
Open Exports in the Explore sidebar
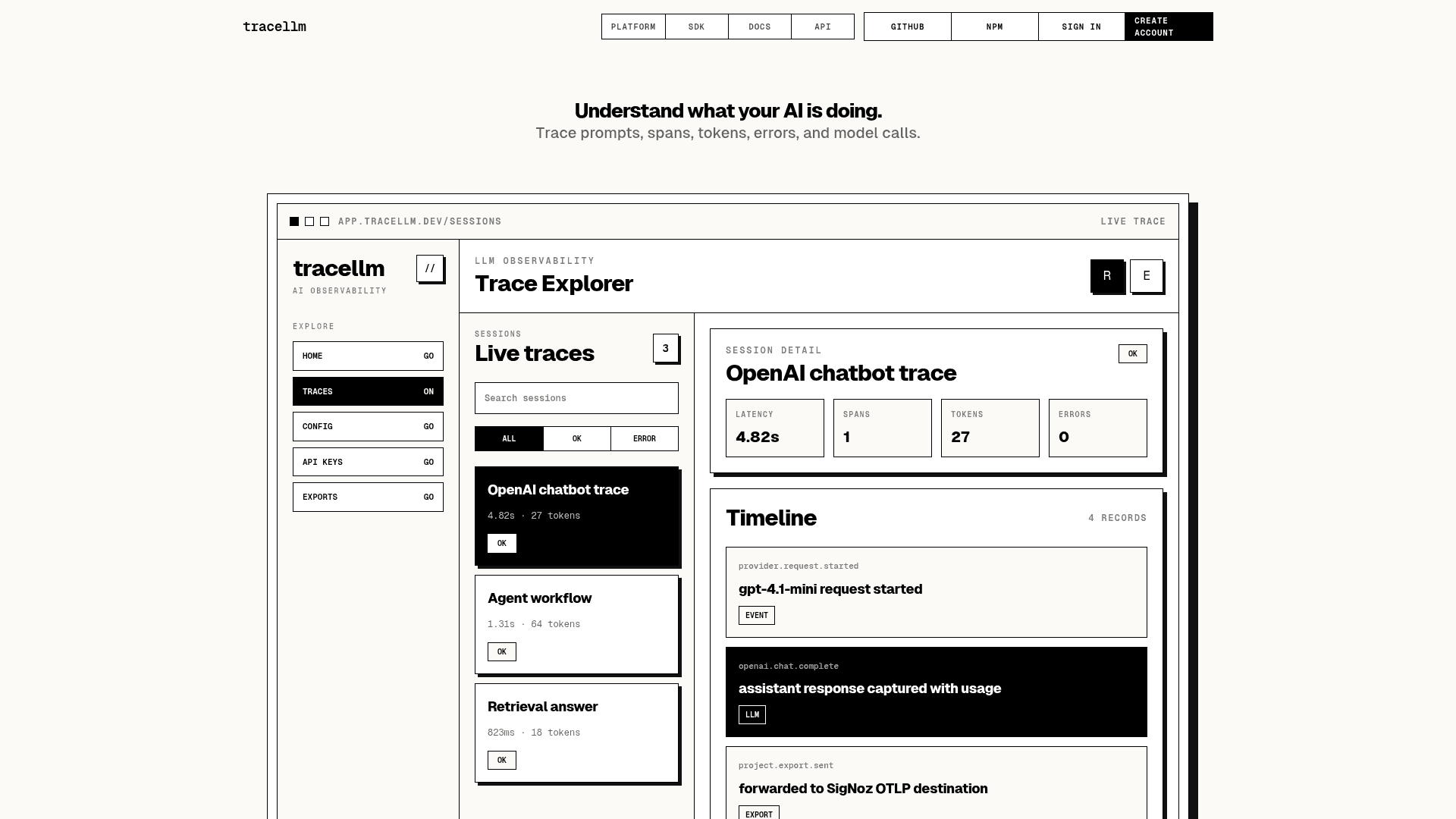coord(368,497)
